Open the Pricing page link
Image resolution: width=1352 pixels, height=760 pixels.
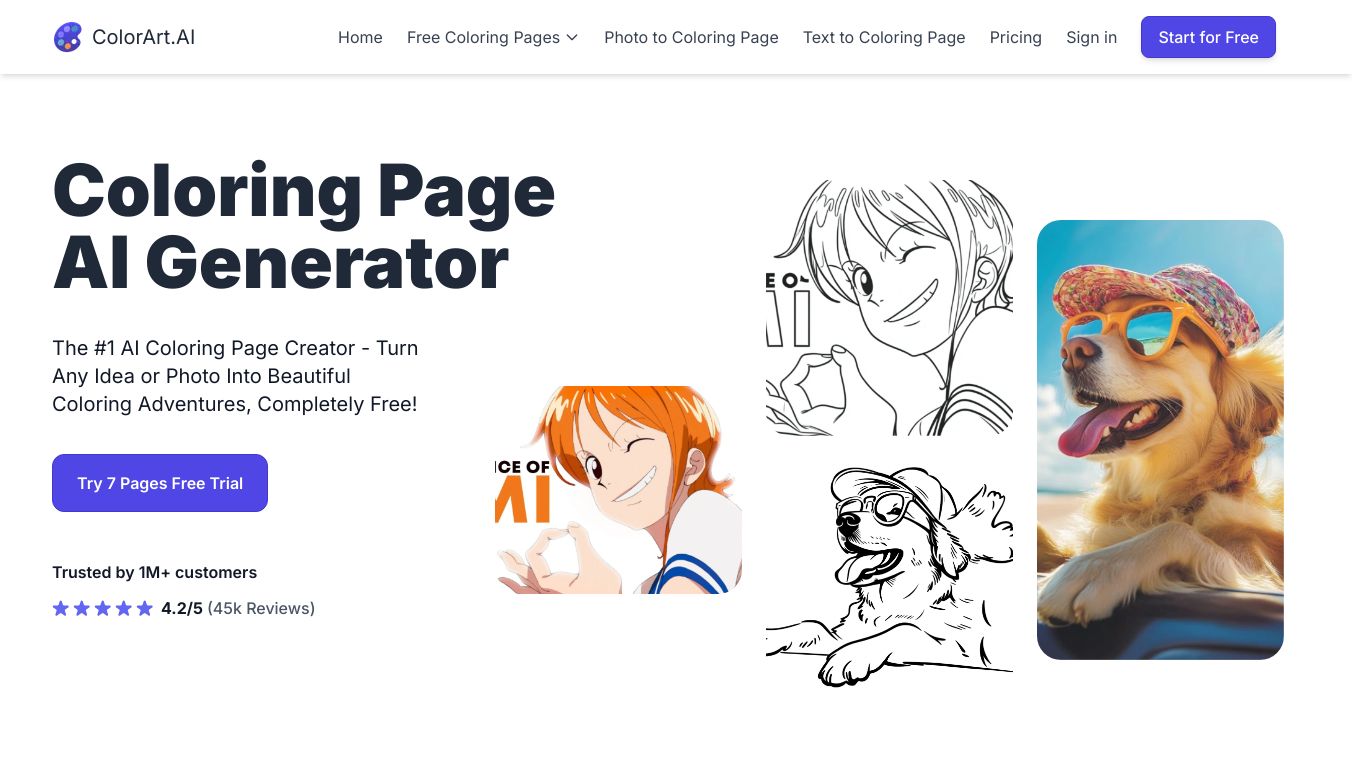[x=1016, y=37]
